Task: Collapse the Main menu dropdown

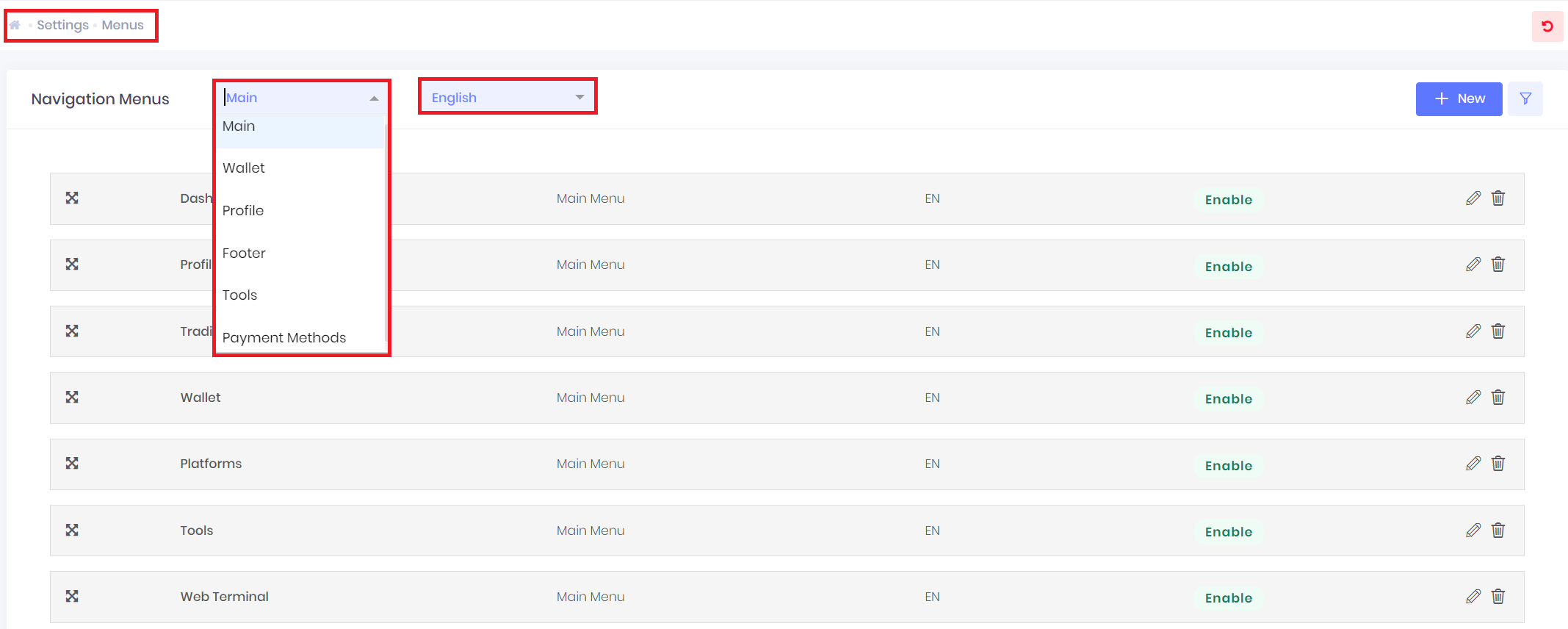Action: coord(374,98)
